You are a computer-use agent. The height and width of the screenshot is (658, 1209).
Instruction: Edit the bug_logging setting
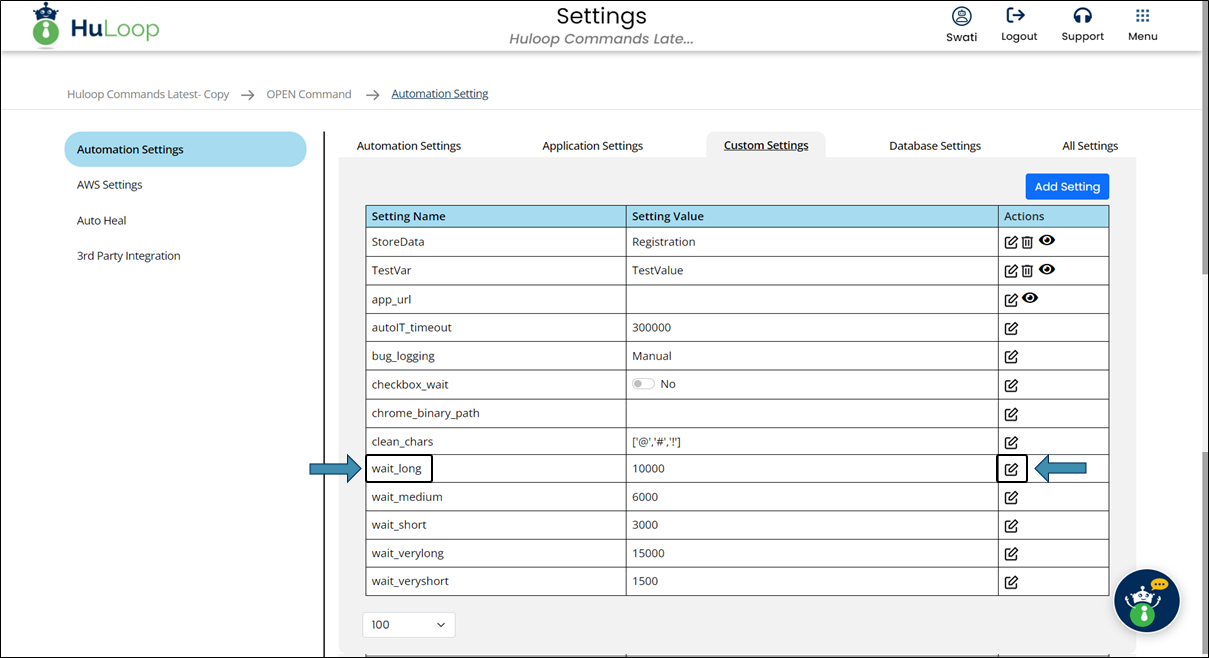coord(1011,356)
